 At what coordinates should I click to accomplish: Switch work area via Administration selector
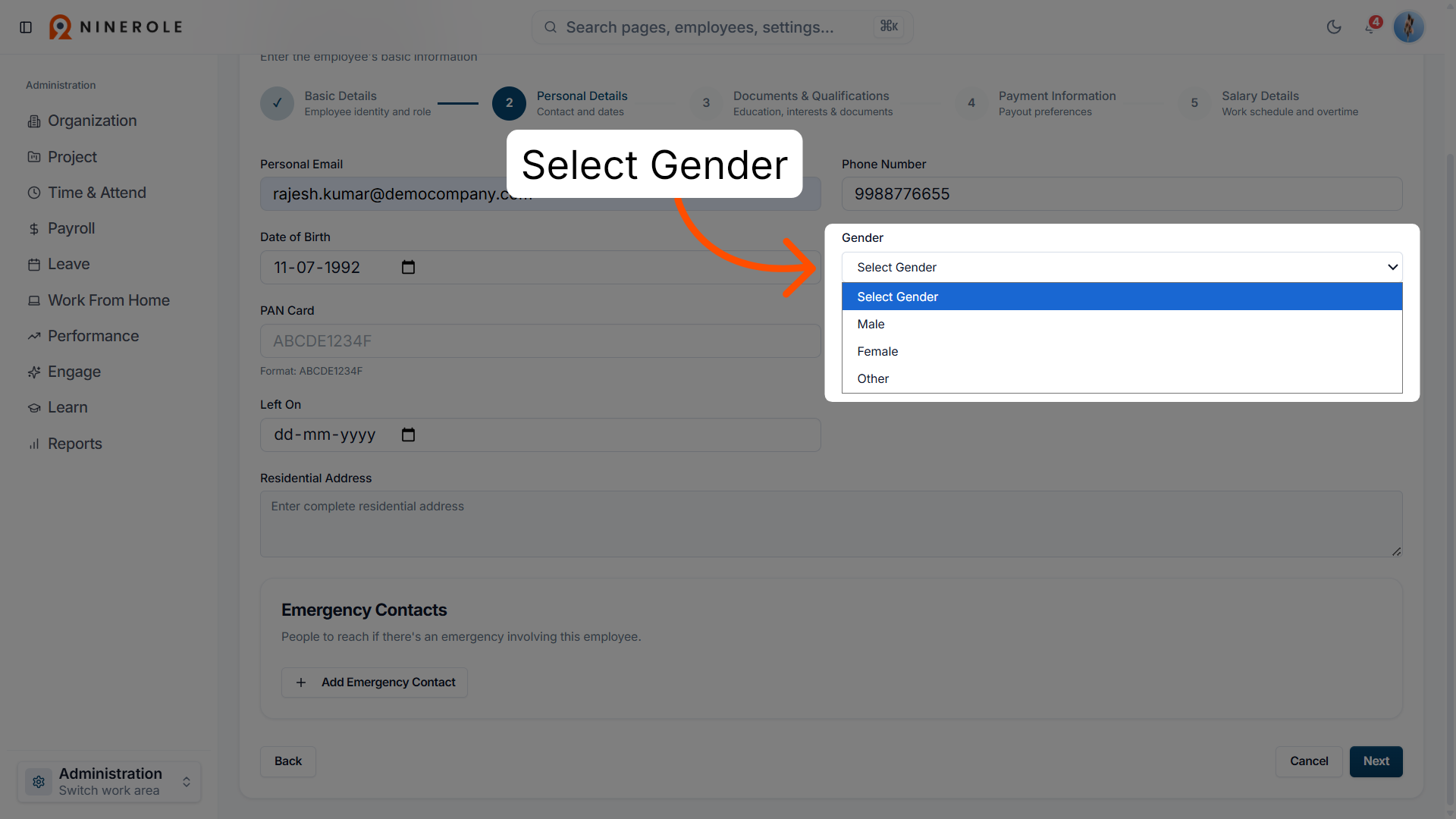coord(109,782)
